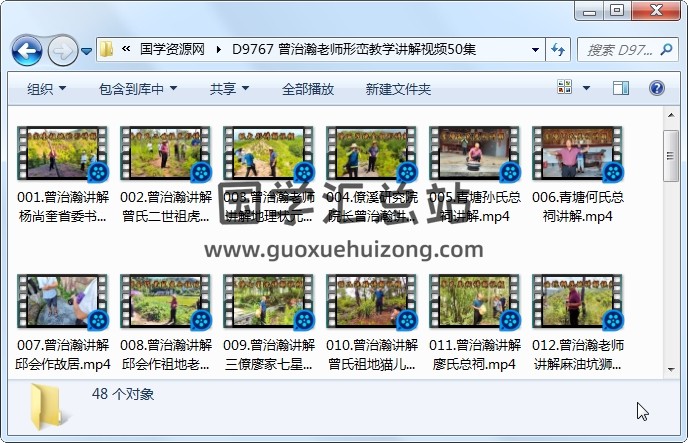Select video 002.曾治瀚讲解曾氏二世祖虎

tap(166, 175)
